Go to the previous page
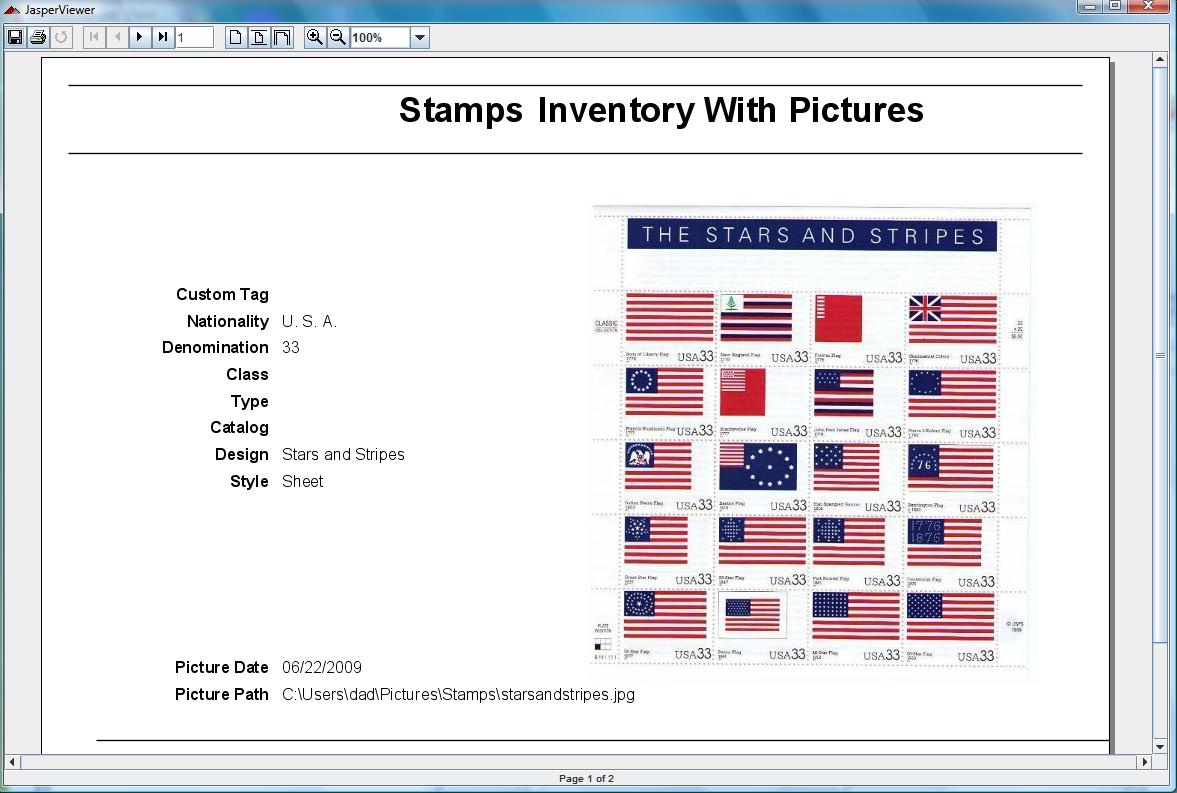 [x=115, y=37]
